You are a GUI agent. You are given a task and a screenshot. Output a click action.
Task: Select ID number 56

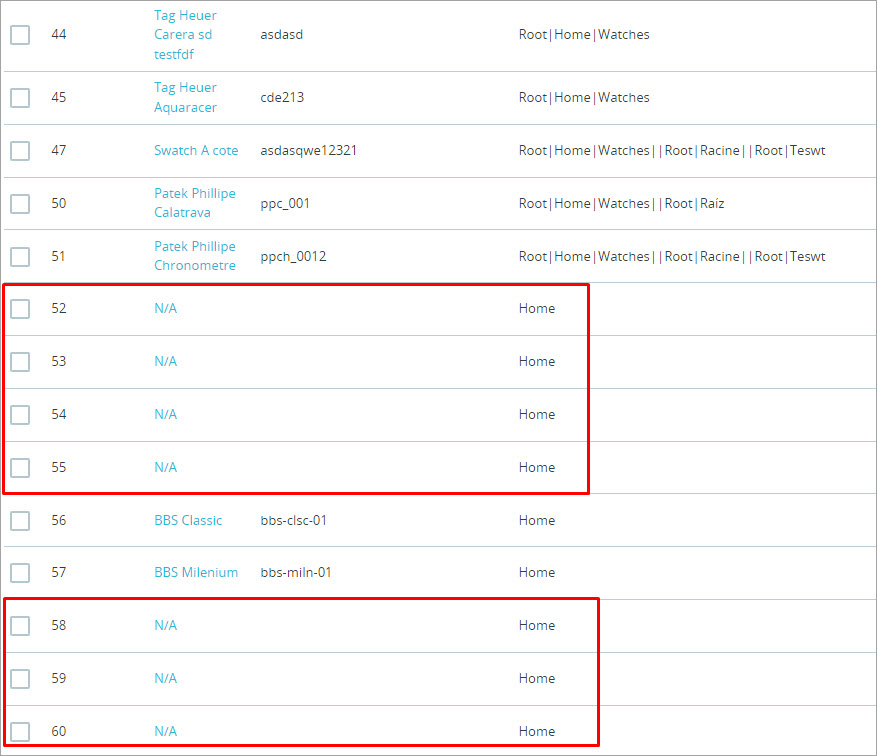pyautogui.click(x=59, y=521)
